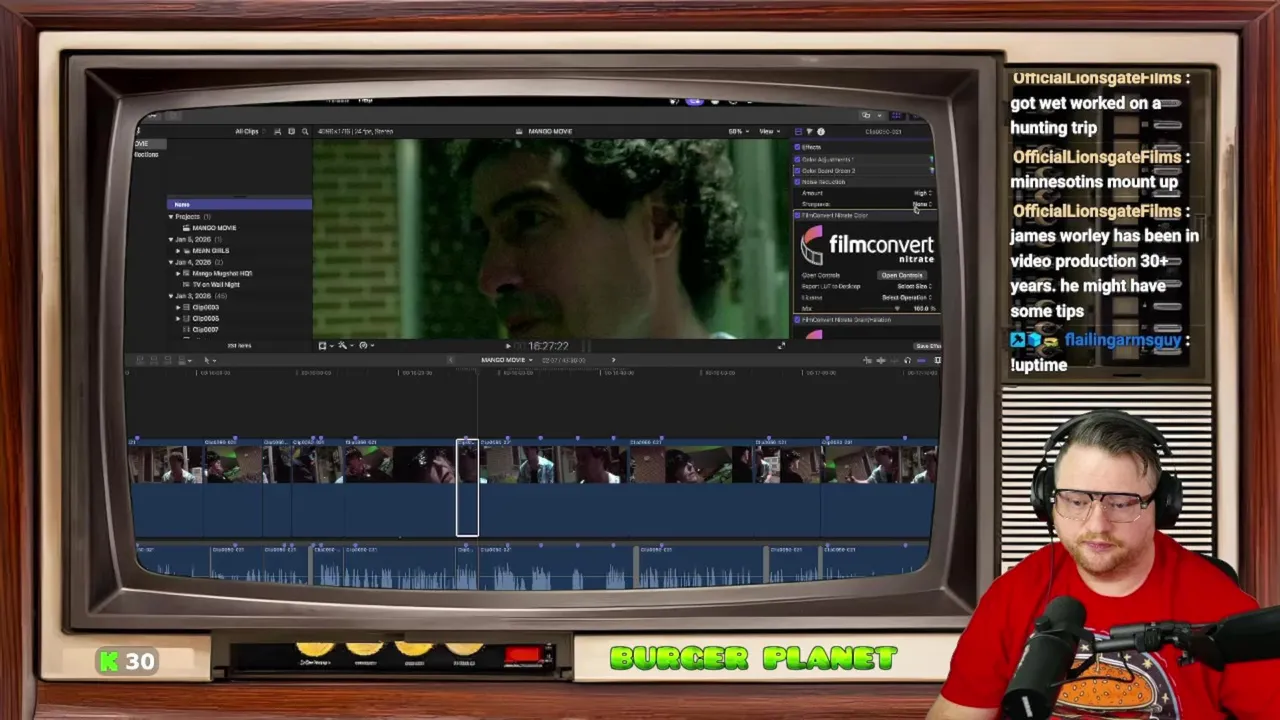Viewport: 1280px width, 720px height.
Task: Click the insert clip edit button
Action: pos(156,360)
